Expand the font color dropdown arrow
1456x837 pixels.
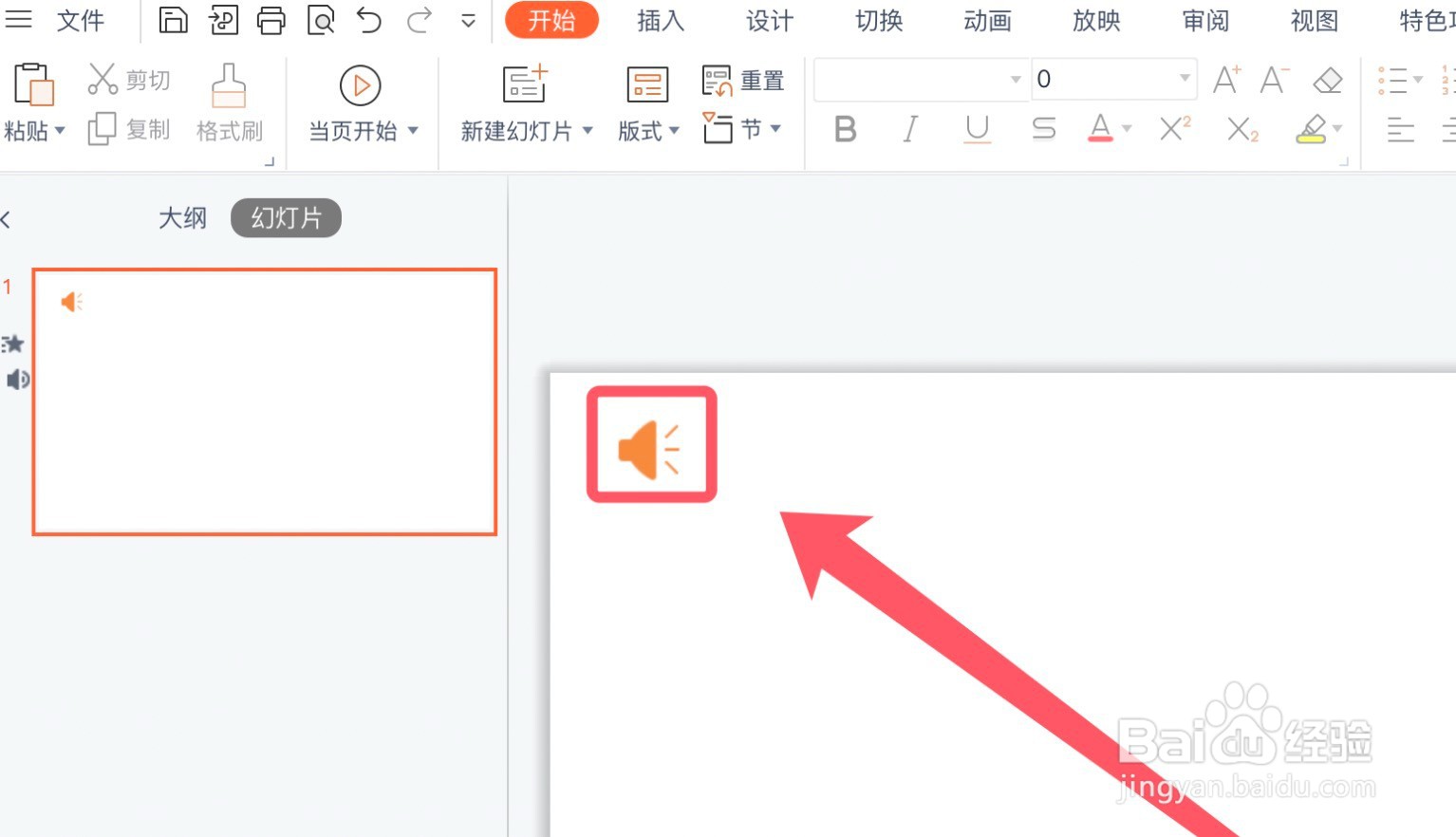[1127, 128]
